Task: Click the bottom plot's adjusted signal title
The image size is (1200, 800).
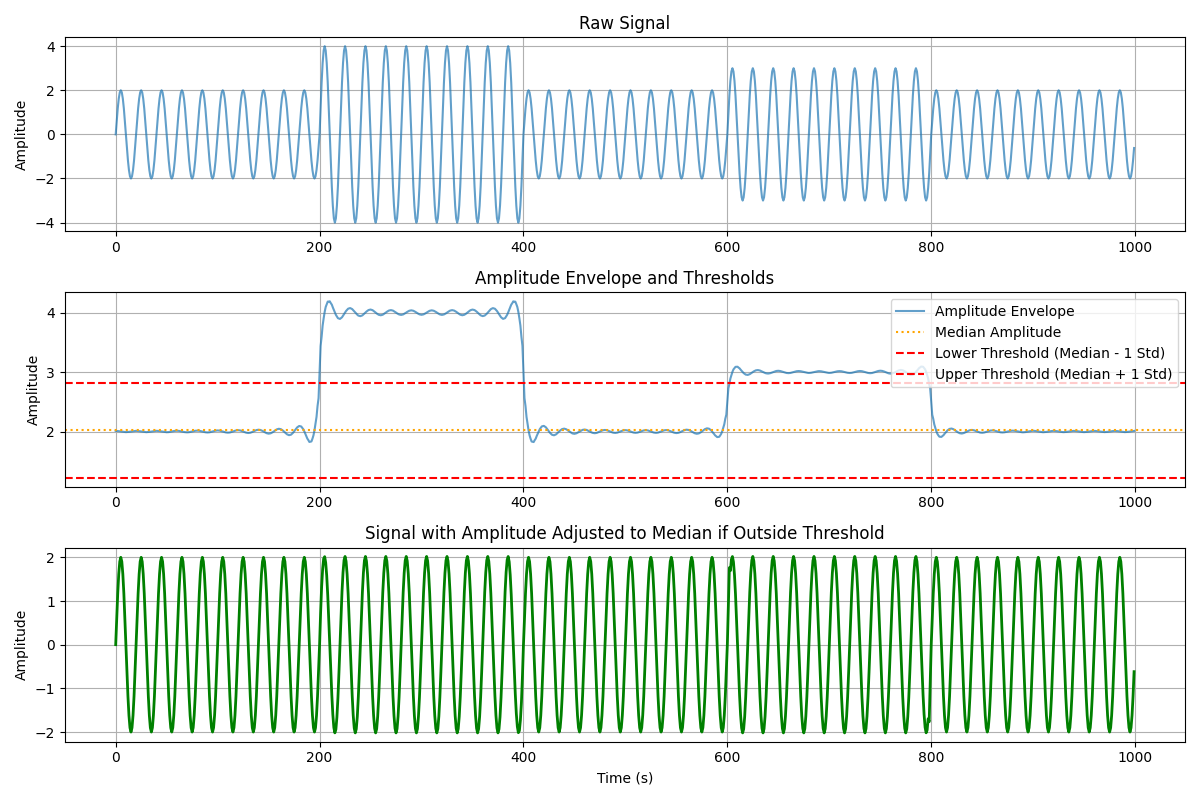Action: (624, 533)
